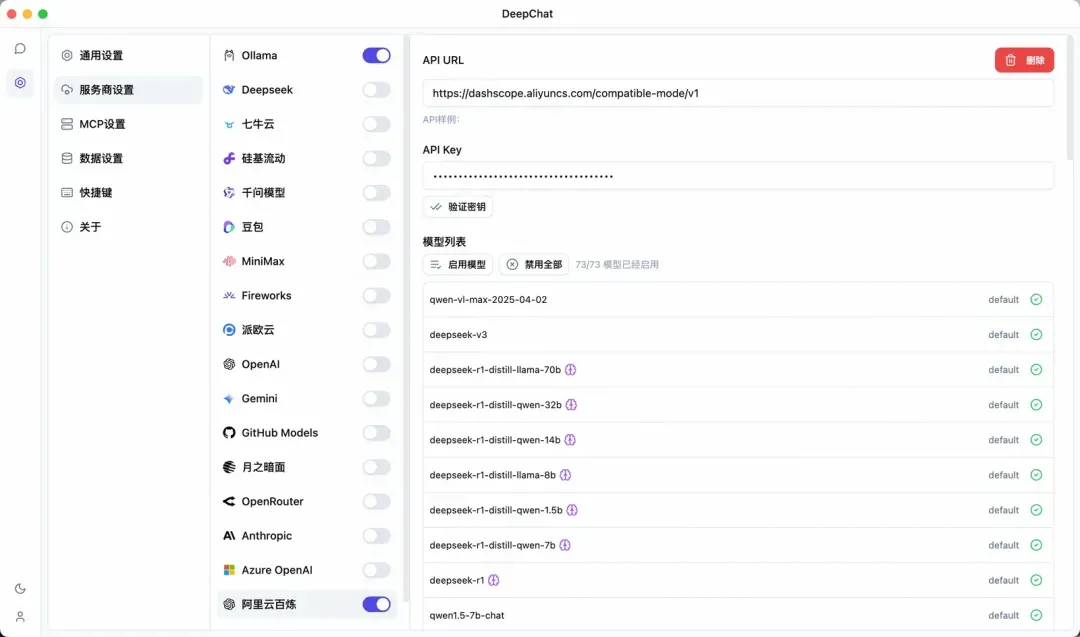Open the settings icon in left rail
Screen dimensions: 1080x637
20,83
